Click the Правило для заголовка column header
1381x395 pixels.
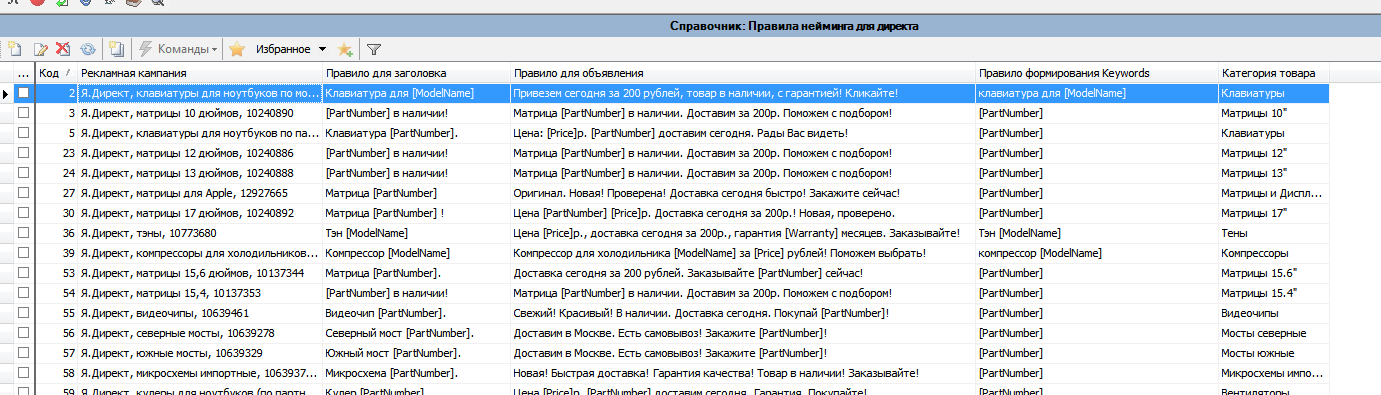(416, 73)
